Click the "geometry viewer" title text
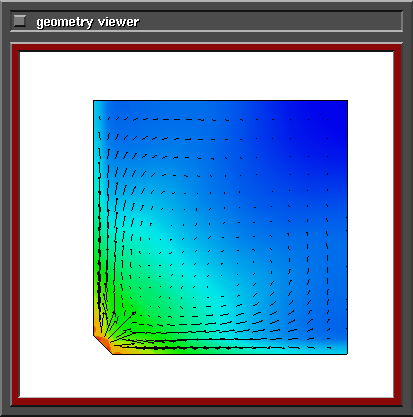The image size is (413, 417). (88, 22)
